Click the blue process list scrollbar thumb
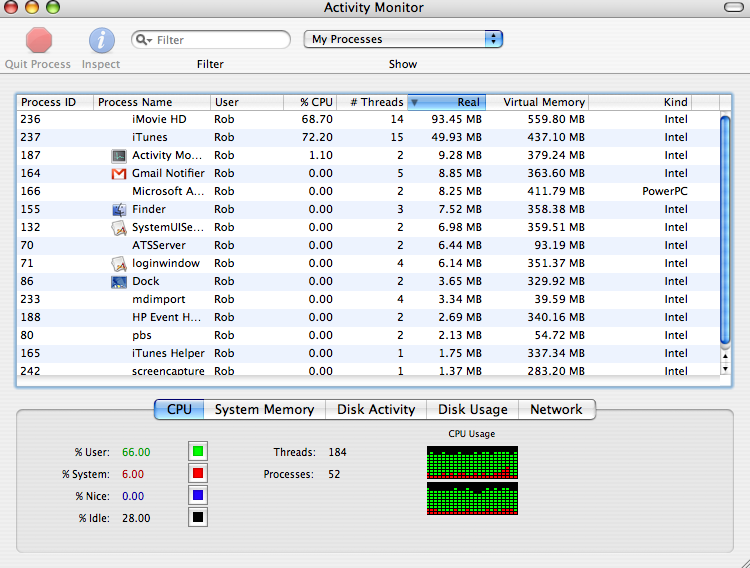 coord(725,230)
